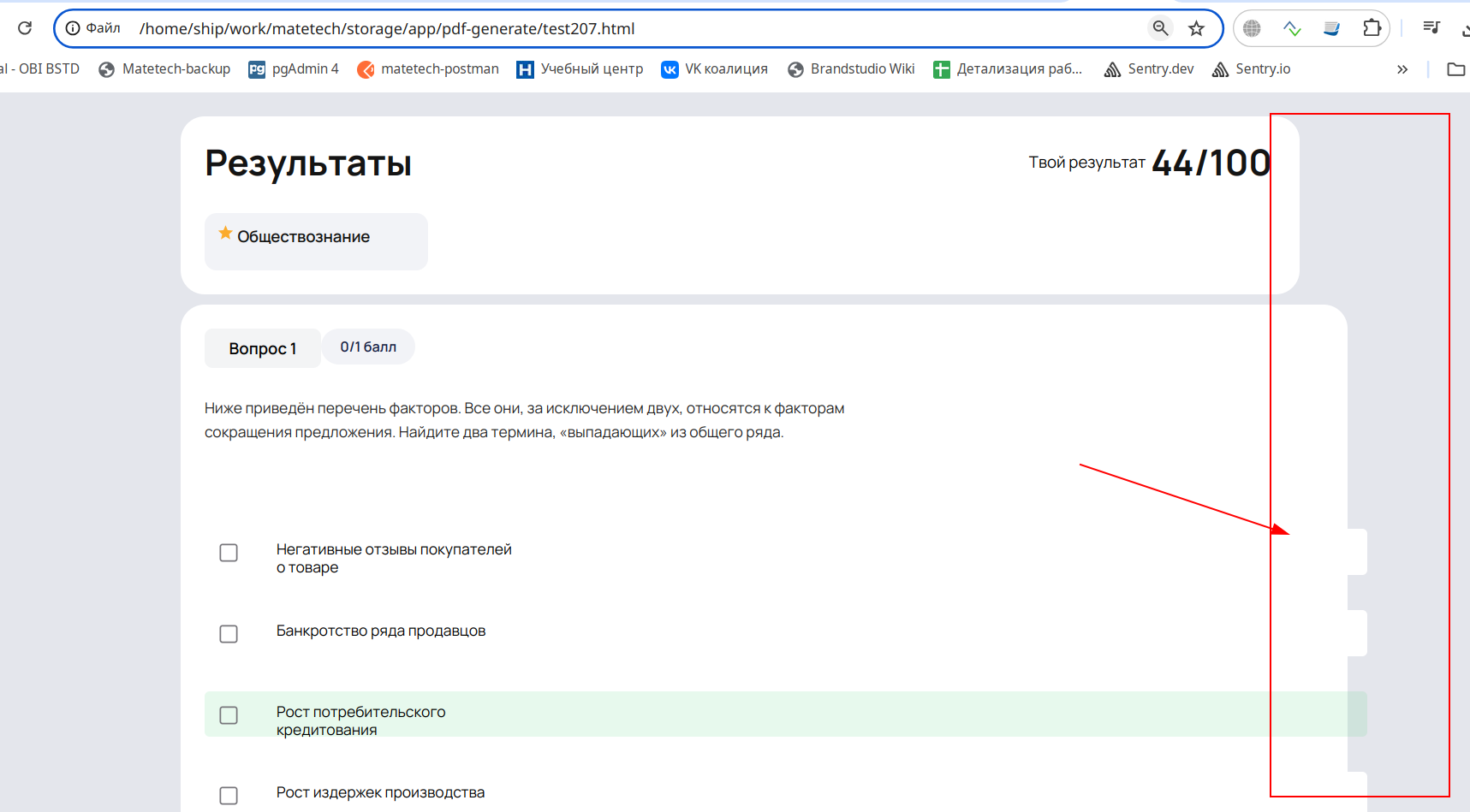Open site information via the Файл info icon
This screenshot has width=1470, height=812.
pyautogui.click(x=76, y=27)
